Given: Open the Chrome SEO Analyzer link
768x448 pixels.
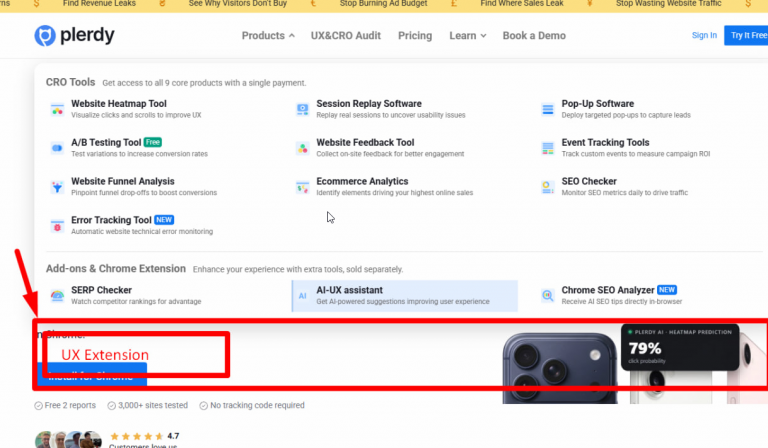Looking at the screenshot, I should click(x=608, y=290).
